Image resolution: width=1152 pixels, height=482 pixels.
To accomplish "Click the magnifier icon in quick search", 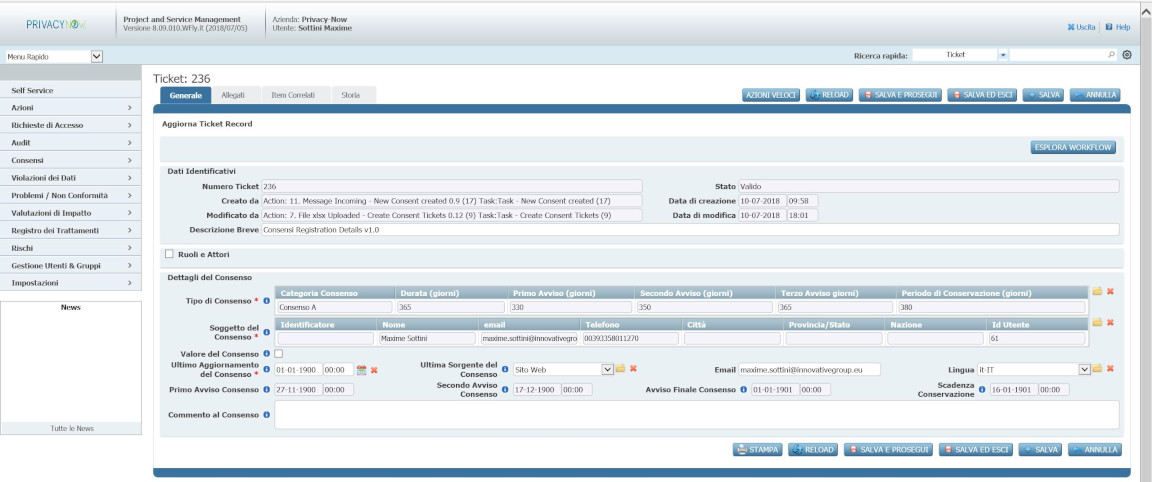I will click(x=1112, y=55).
